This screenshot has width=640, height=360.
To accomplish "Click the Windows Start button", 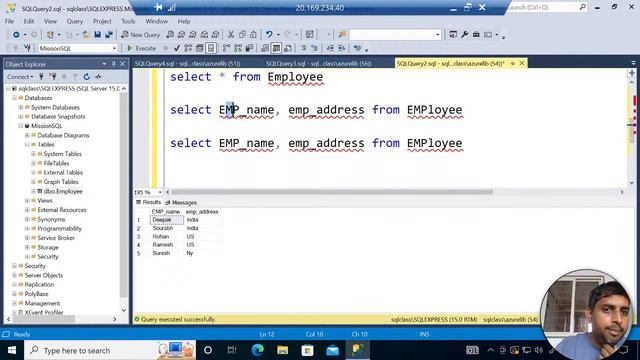I will point(12,350).
